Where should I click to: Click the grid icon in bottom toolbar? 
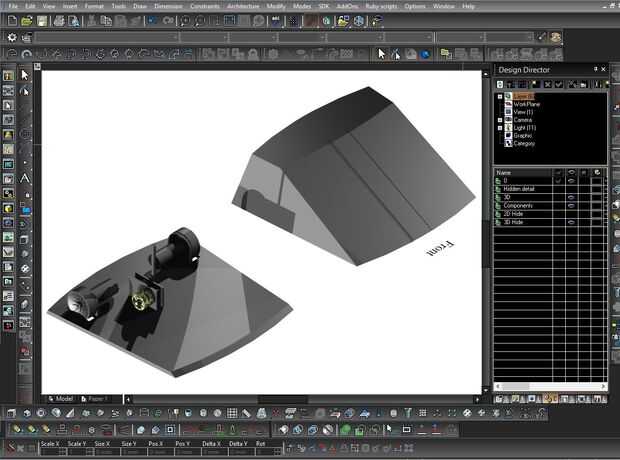(x=232, y=413)
